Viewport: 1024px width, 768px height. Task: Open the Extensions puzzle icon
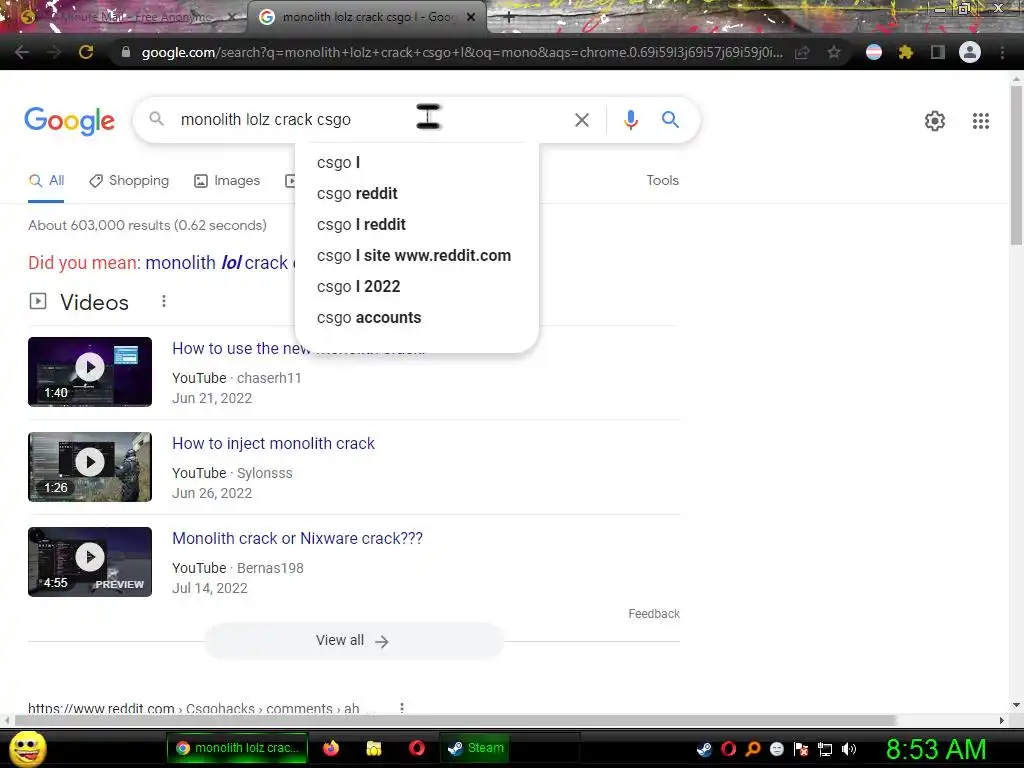tap(905, 52)
